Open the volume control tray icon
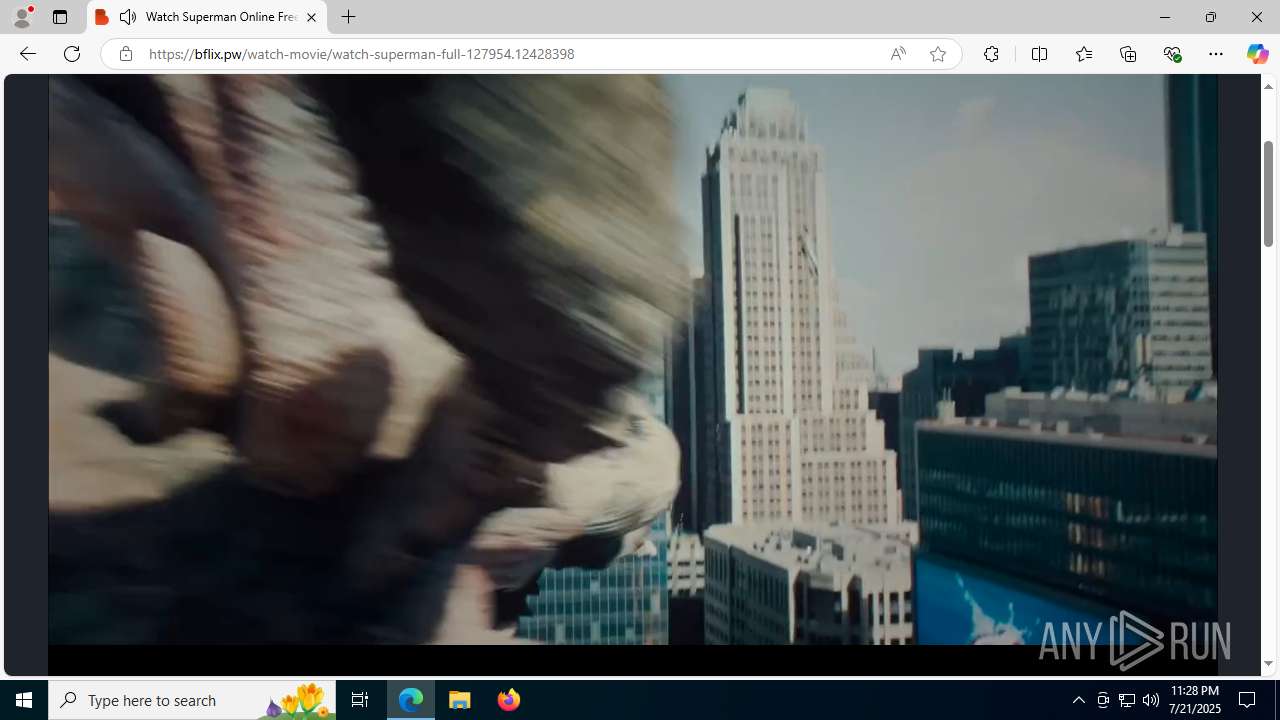 point(1151,700)
